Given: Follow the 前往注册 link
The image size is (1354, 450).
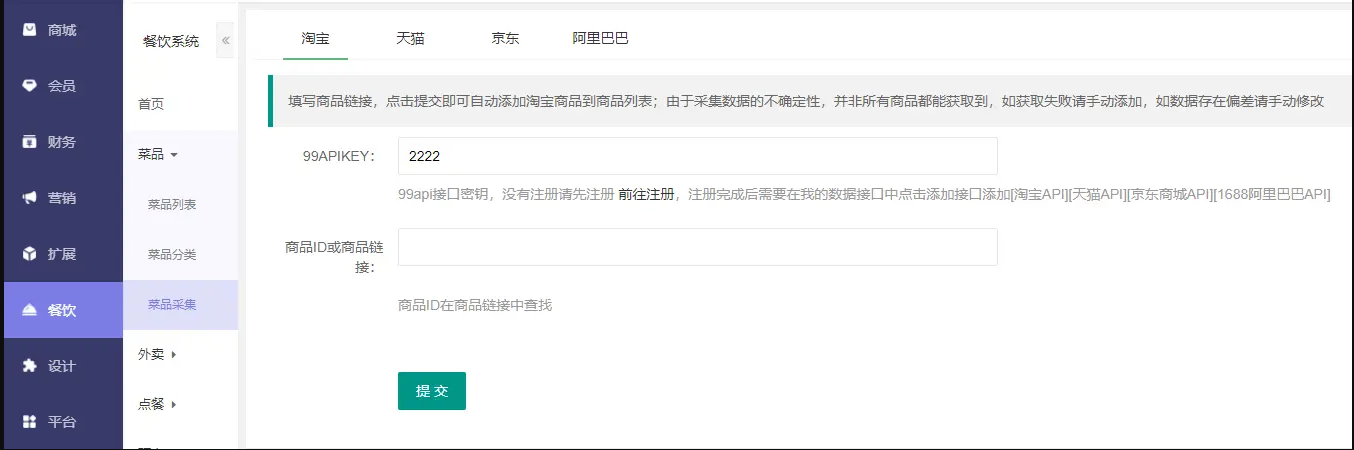Looking at the screenshot, I should 646,194.
